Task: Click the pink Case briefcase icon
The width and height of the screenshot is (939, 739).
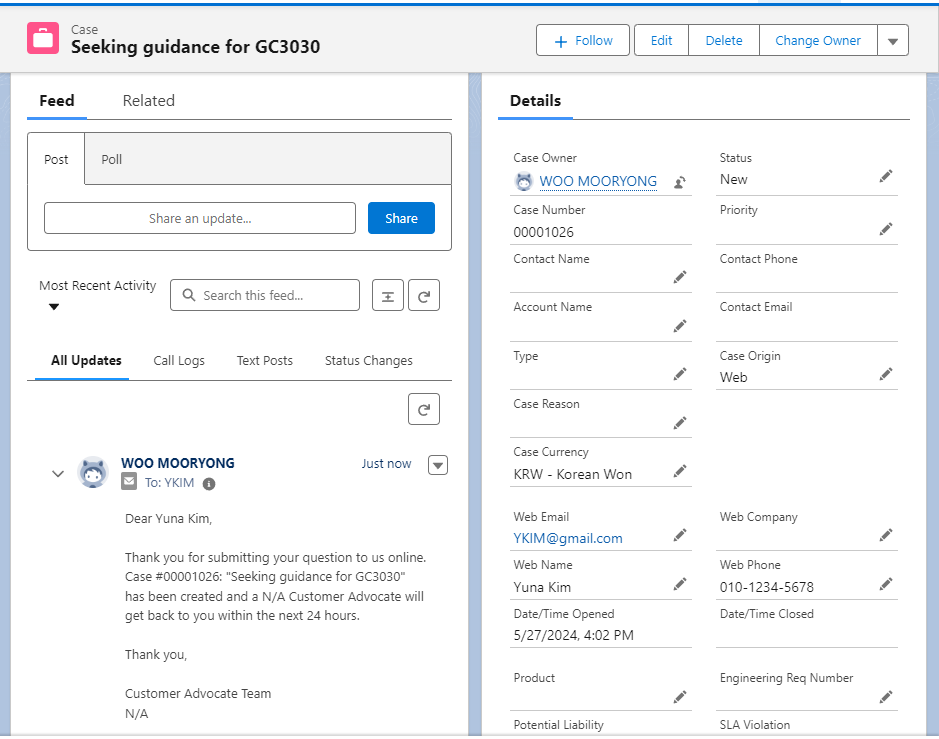Action: 43,39
